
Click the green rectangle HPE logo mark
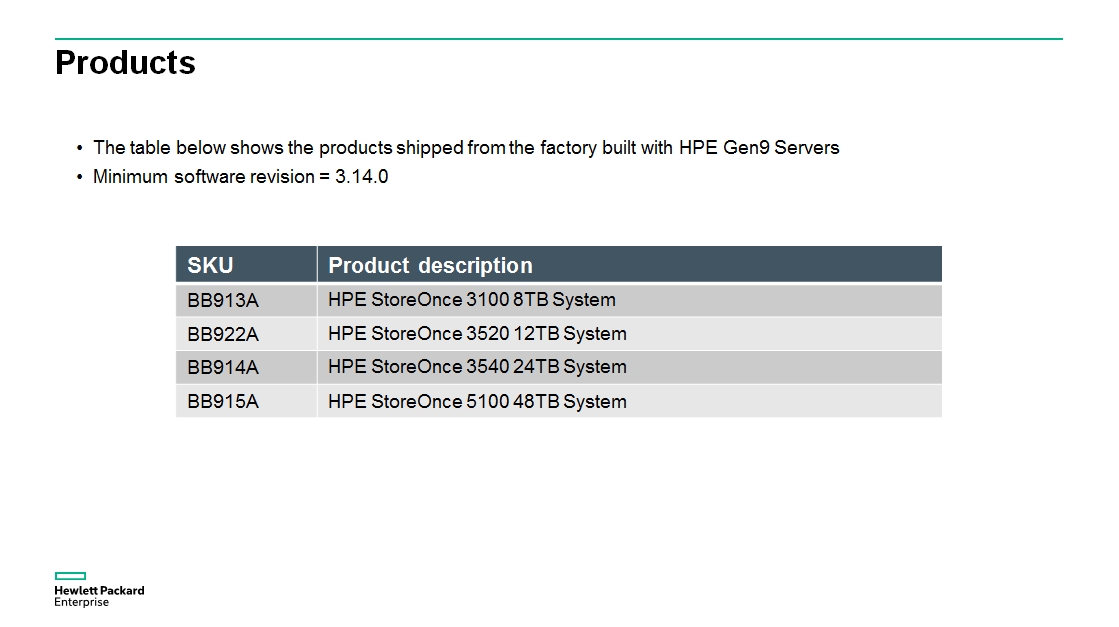[x=70, y=576]
